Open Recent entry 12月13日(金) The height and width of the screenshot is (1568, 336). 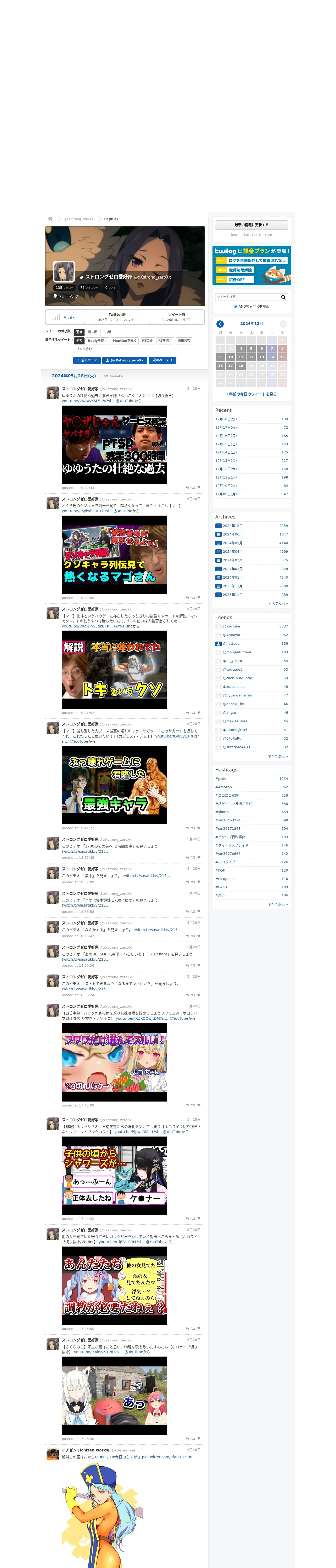tap(226, 461)
